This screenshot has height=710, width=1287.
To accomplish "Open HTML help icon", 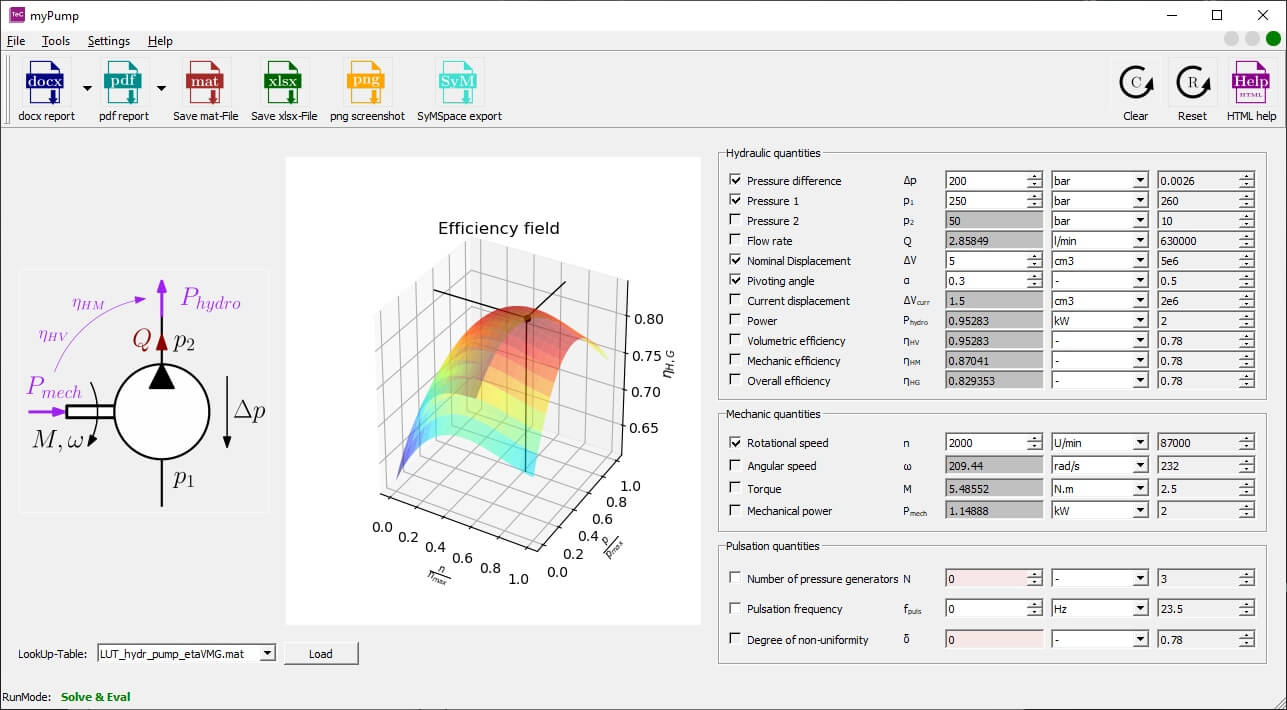I will [x=1251, y=83].
